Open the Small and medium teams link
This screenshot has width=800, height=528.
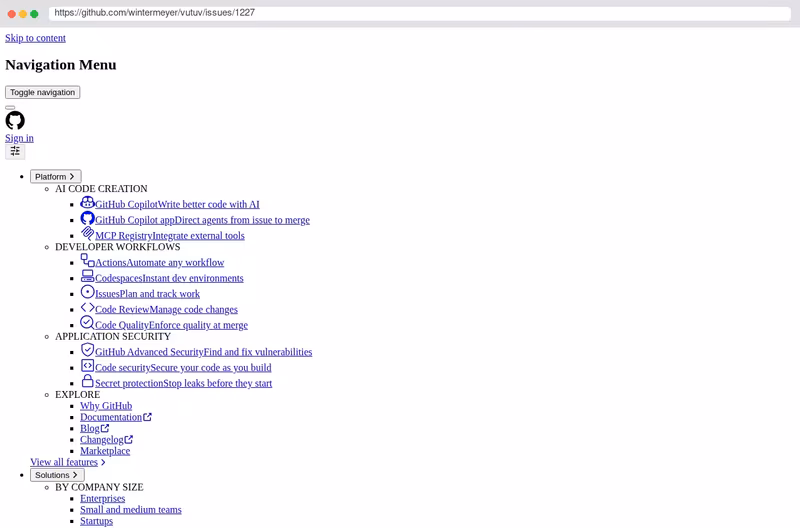click(131, 510)
